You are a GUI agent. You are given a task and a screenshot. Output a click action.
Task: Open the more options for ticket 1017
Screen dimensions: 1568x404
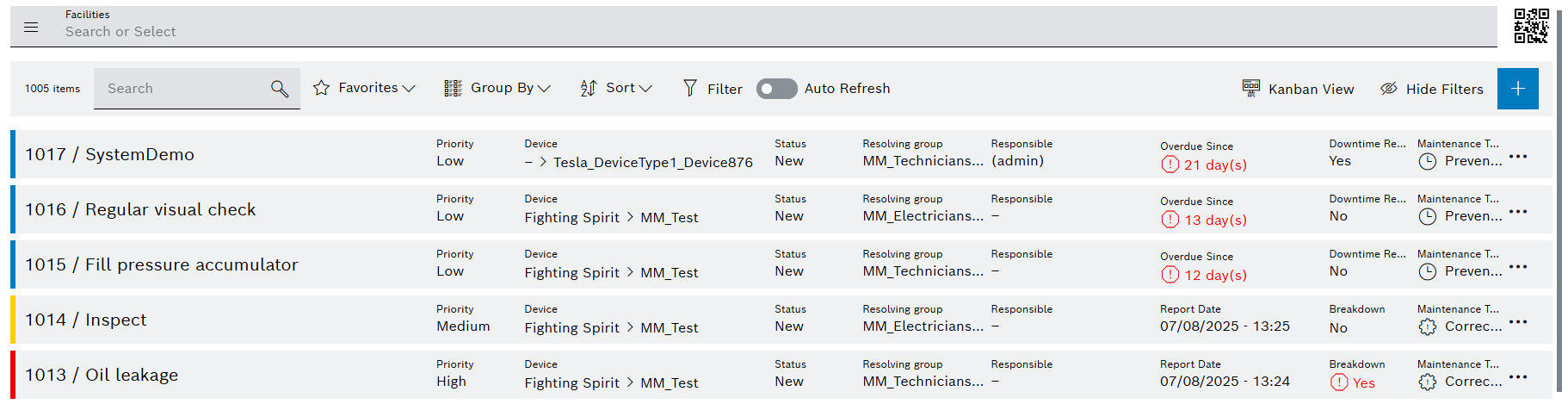pos(1518,157)
